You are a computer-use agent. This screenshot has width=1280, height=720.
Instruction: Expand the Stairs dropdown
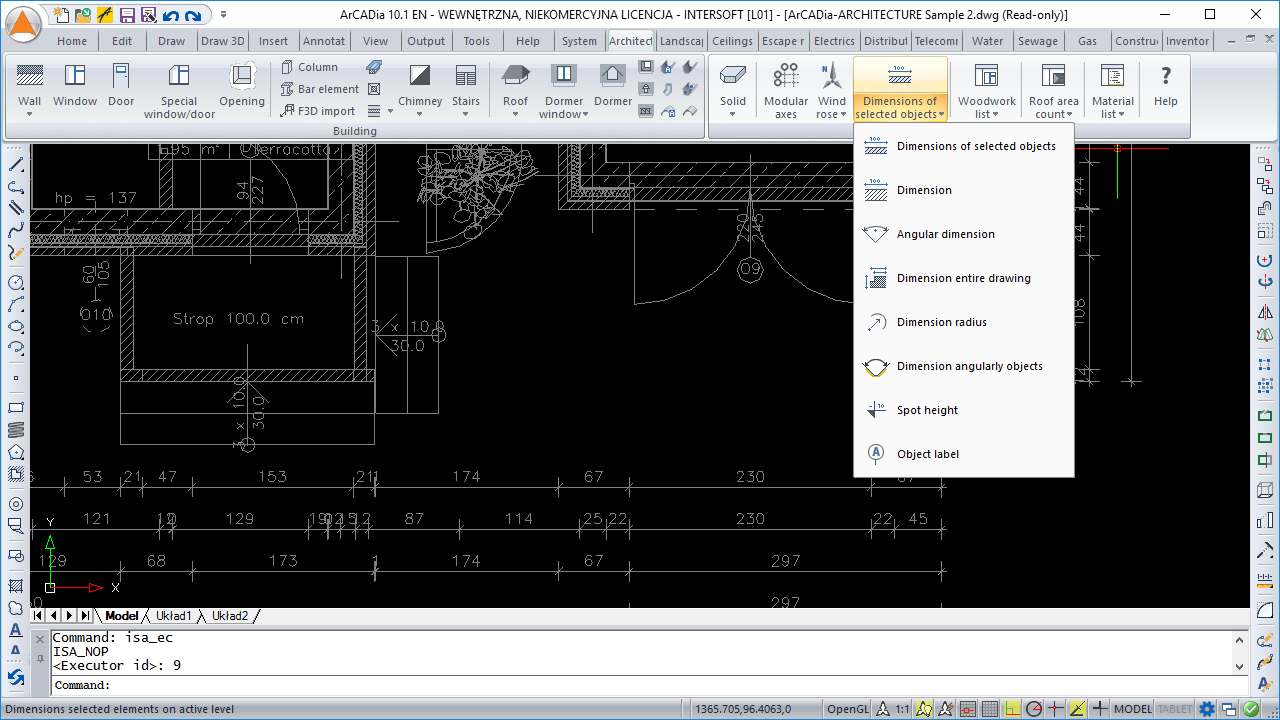tap(466, 114)
